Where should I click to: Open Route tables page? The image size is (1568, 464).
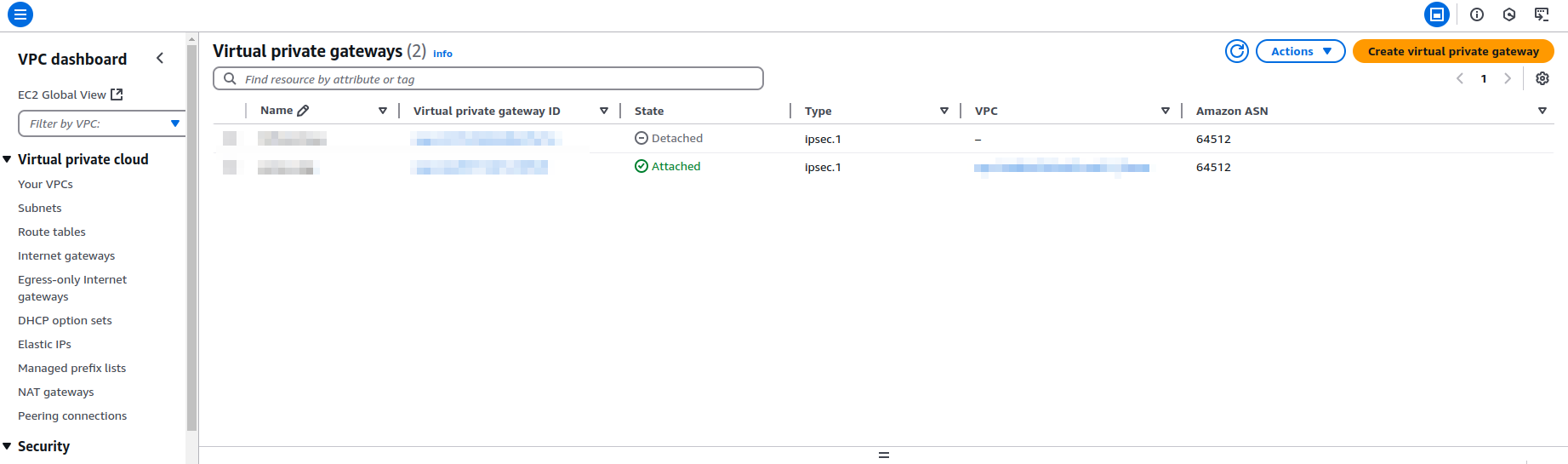52,232
